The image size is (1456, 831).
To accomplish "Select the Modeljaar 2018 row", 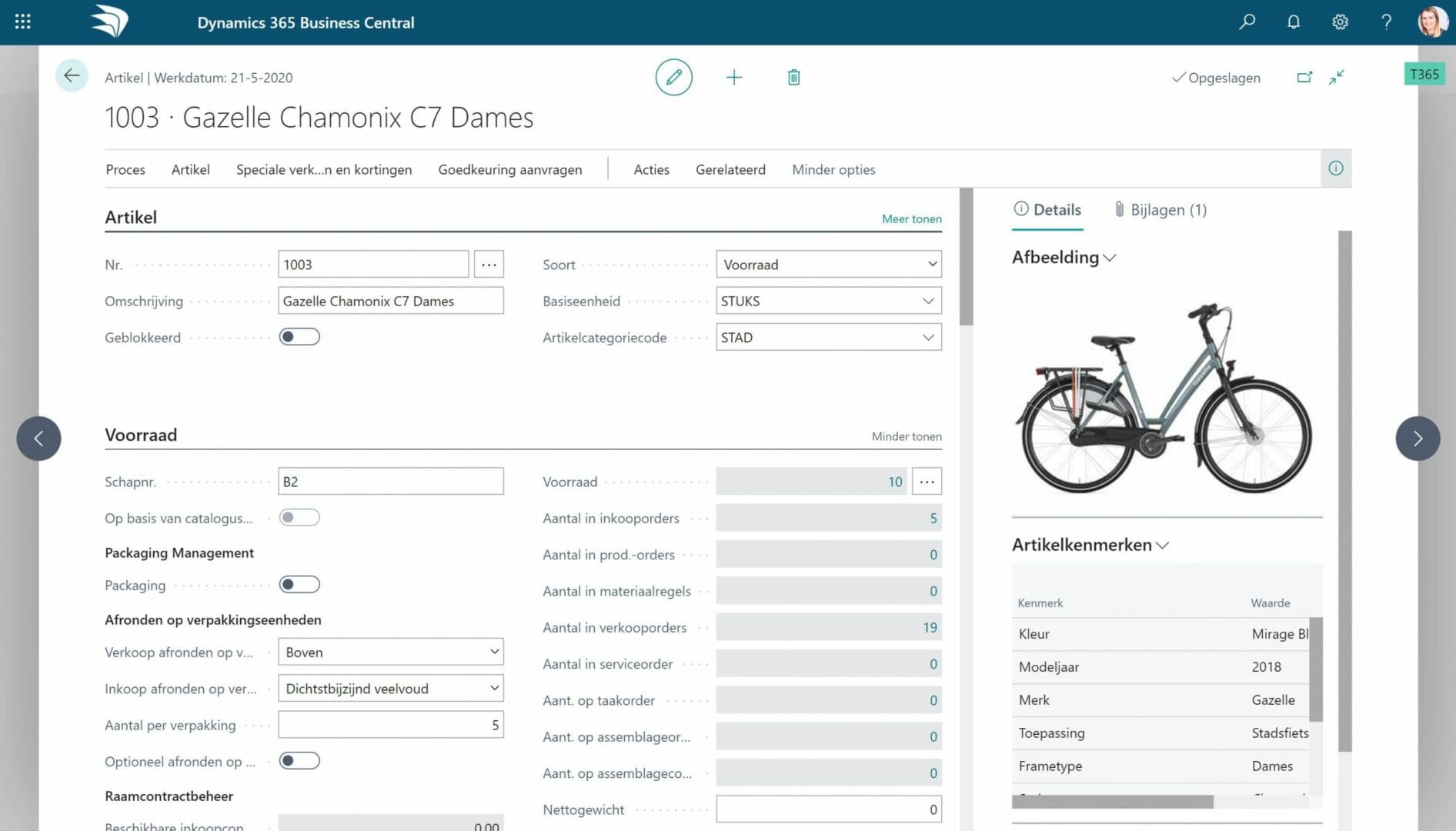I will point(1160,667).
